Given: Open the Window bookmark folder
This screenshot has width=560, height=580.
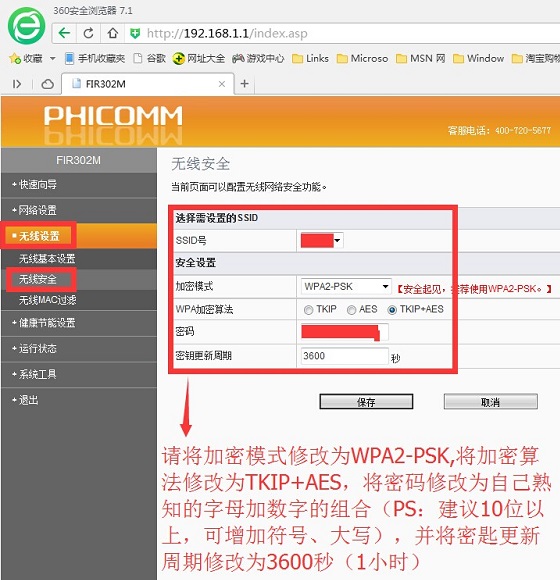Looking at the screenshot, I should click(x=479, y=58).
